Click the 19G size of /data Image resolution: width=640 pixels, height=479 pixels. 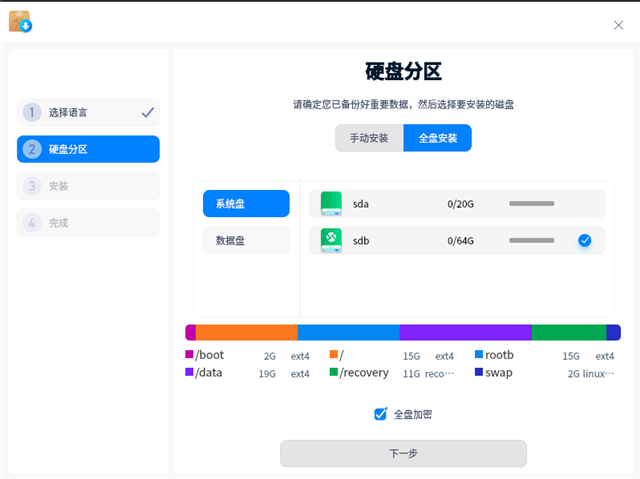point(267,374)
